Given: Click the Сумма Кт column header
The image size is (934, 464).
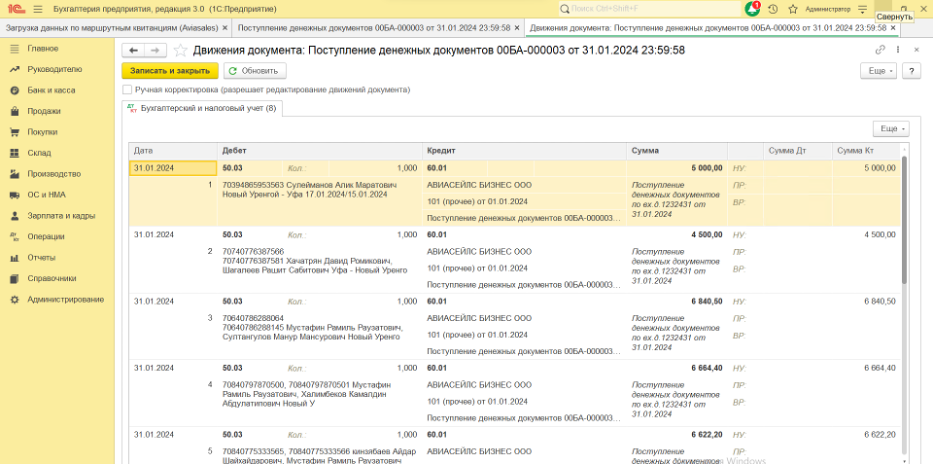Looking at the screenshot, I should point(865,151).
